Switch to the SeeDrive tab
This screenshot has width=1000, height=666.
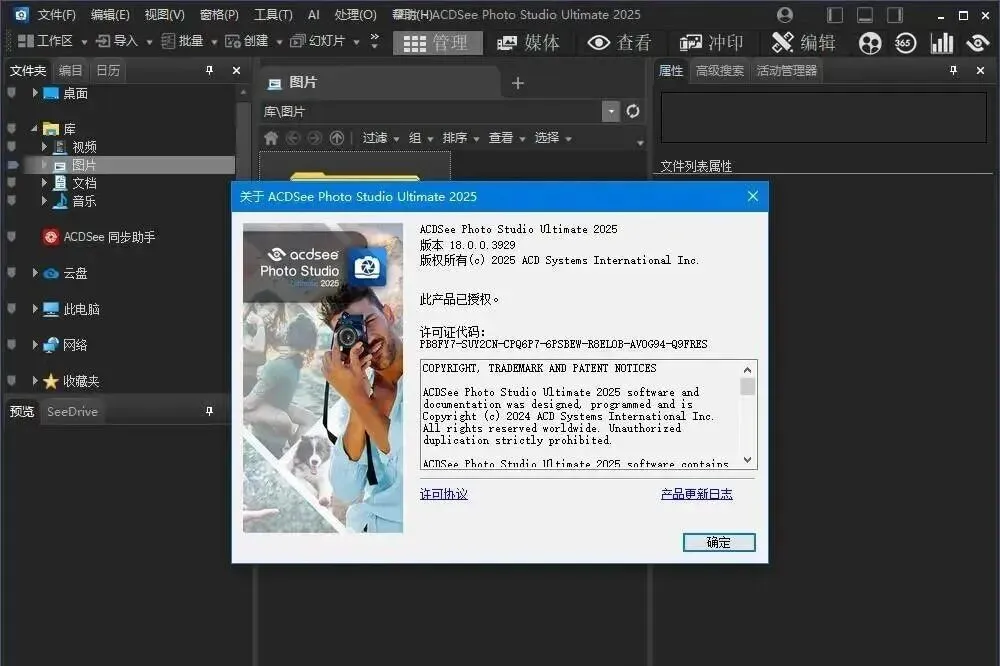[72, 411]
